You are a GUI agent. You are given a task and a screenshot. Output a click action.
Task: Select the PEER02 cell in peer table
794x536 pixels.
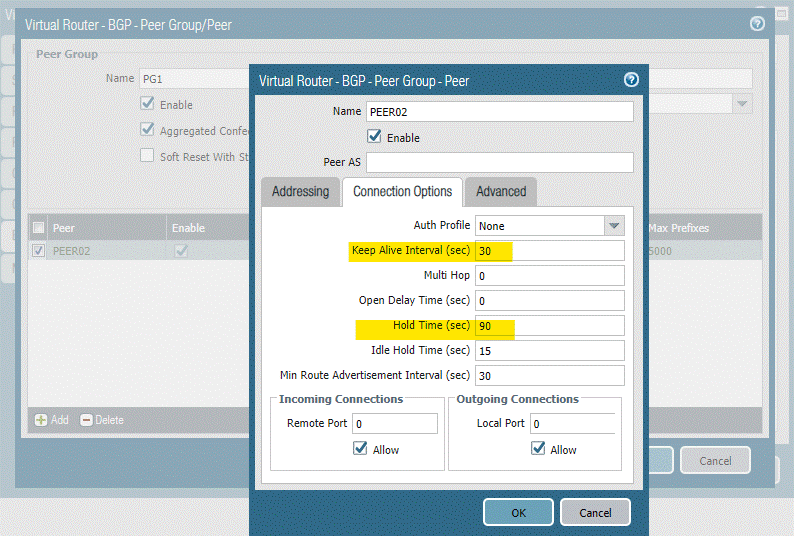[x=106, y=251]
